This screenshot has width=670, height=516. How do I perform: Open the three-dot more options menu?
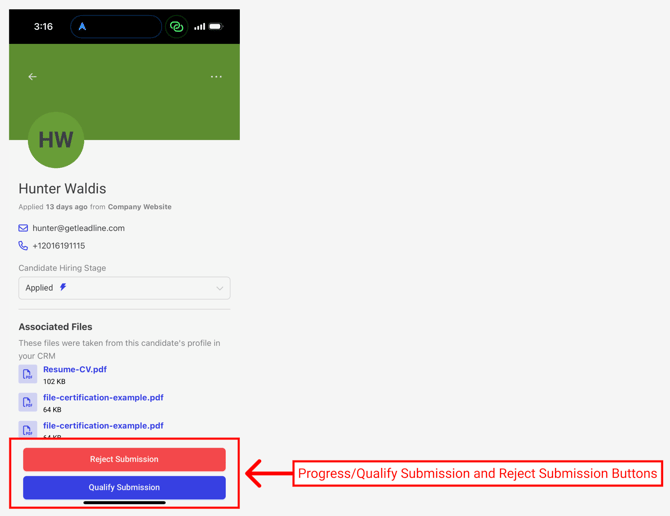click(x=216, y=76)
